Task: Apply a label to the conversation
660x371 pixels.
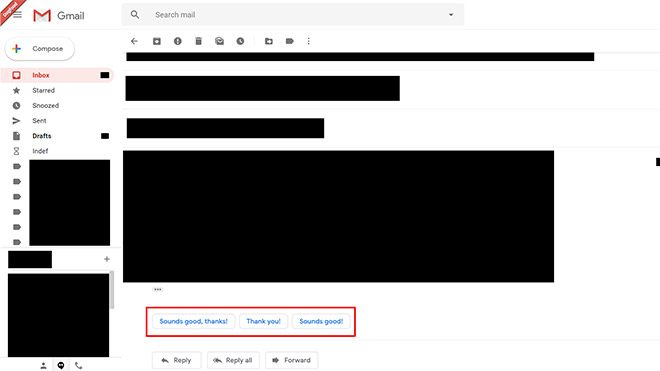Action: pos(290,41)
